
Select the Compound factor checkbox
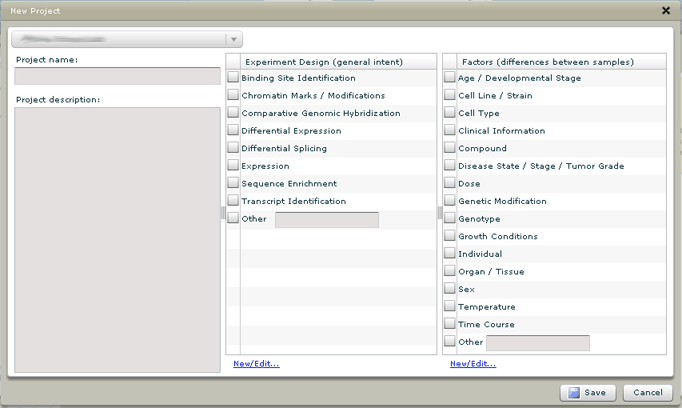coord(450,148)
